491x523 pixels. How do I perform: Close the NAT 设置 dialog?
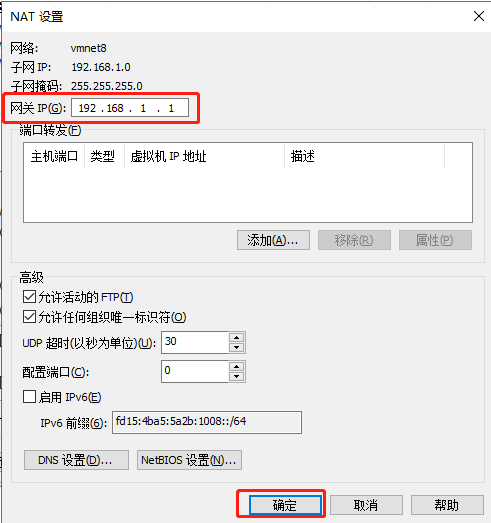click(479, 16)
